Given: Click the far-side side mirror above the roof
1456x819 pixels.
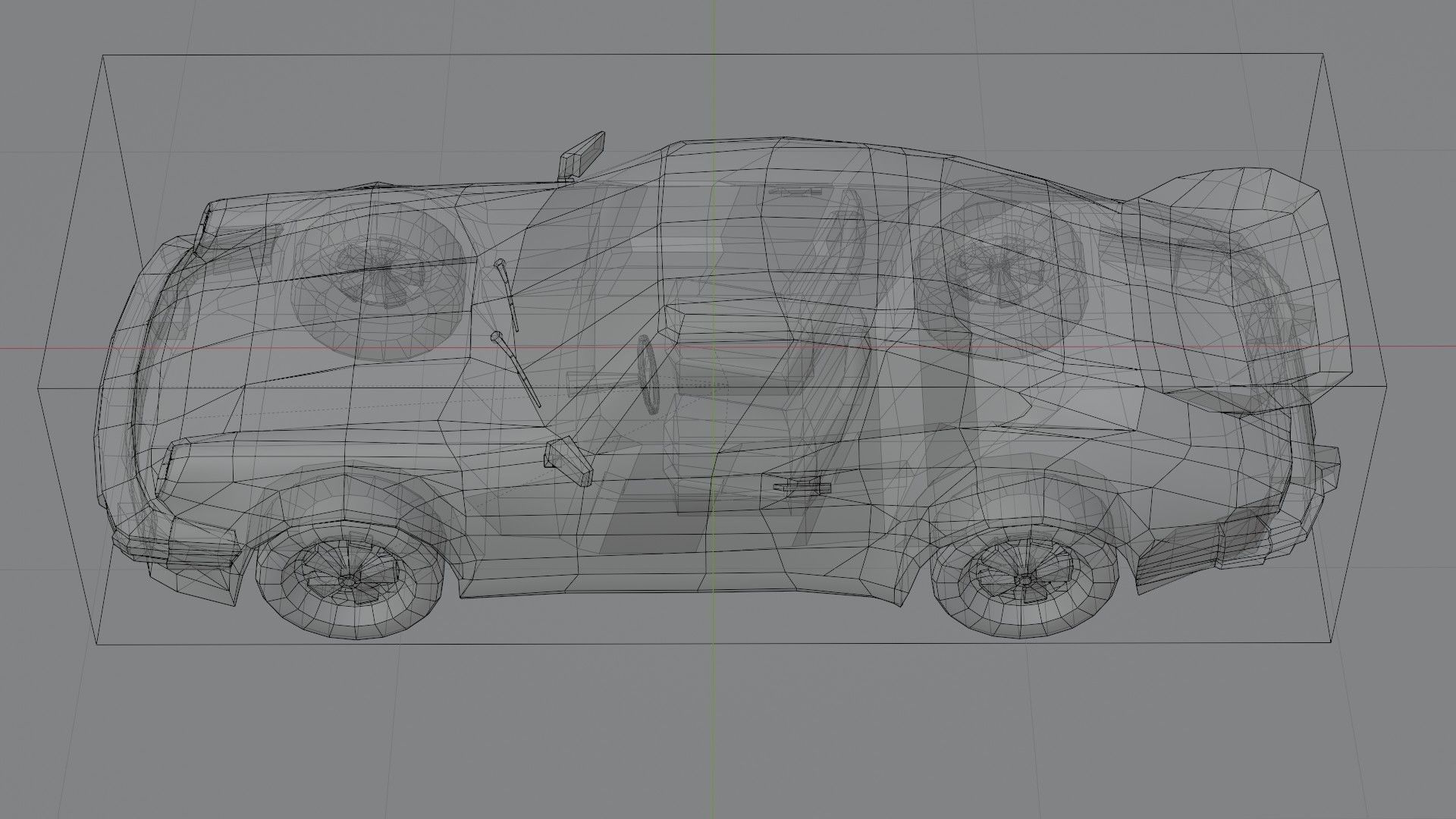Looking at the screenshot, I should click(582, 155).
